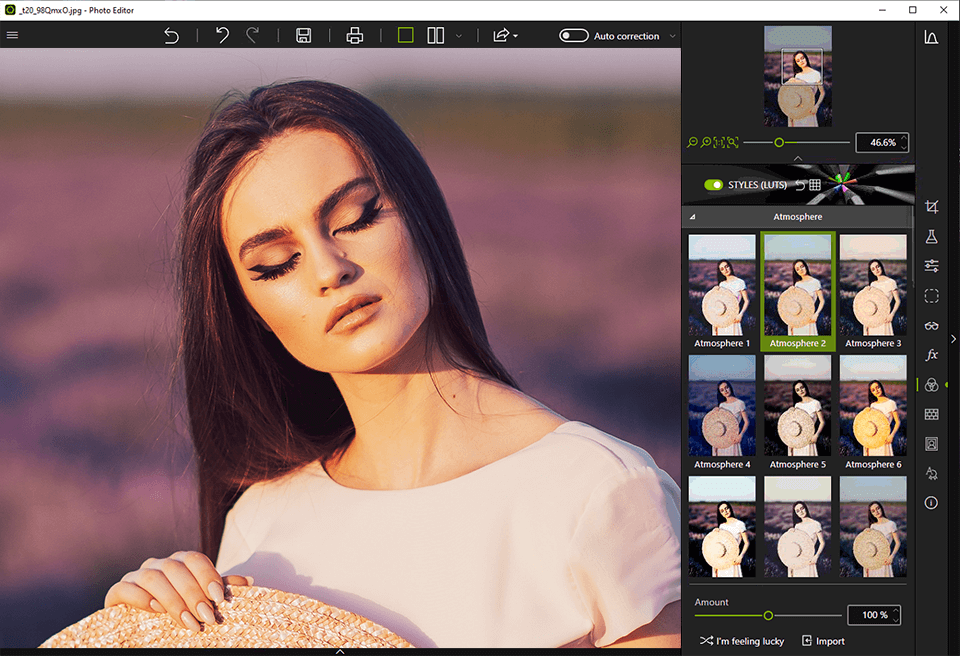The width and height of the screenshot is (960, 656).
Task: Open the hamburger main menu
Action: tap(12, 36)
